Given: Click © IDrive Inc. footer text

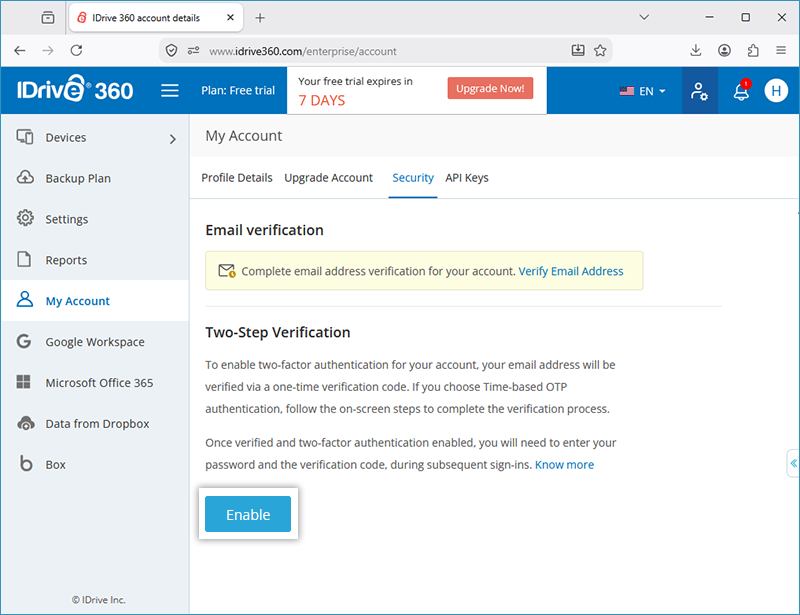Looking at the screenshot, I should 98,600.
